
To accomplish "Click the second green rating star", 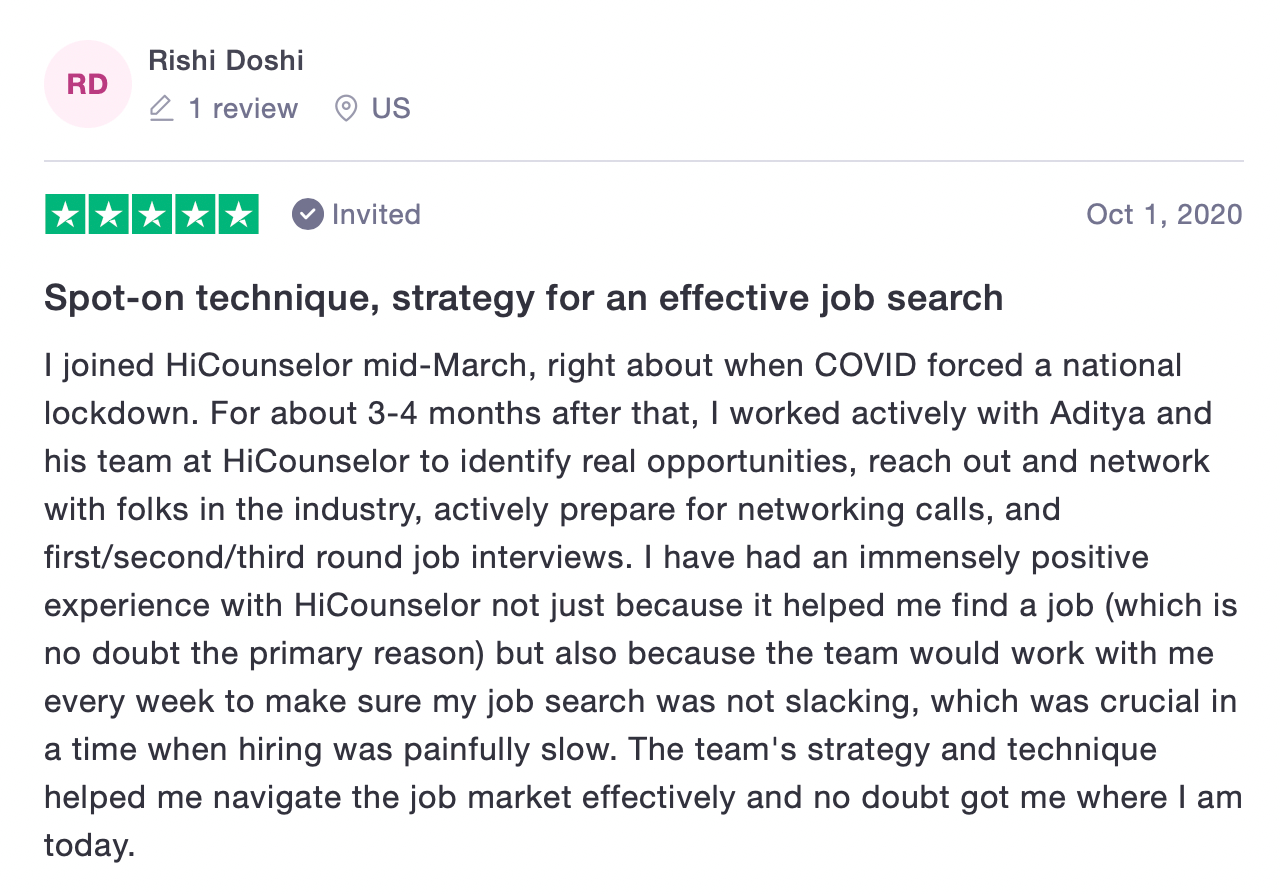I will (x=109, y=215).
